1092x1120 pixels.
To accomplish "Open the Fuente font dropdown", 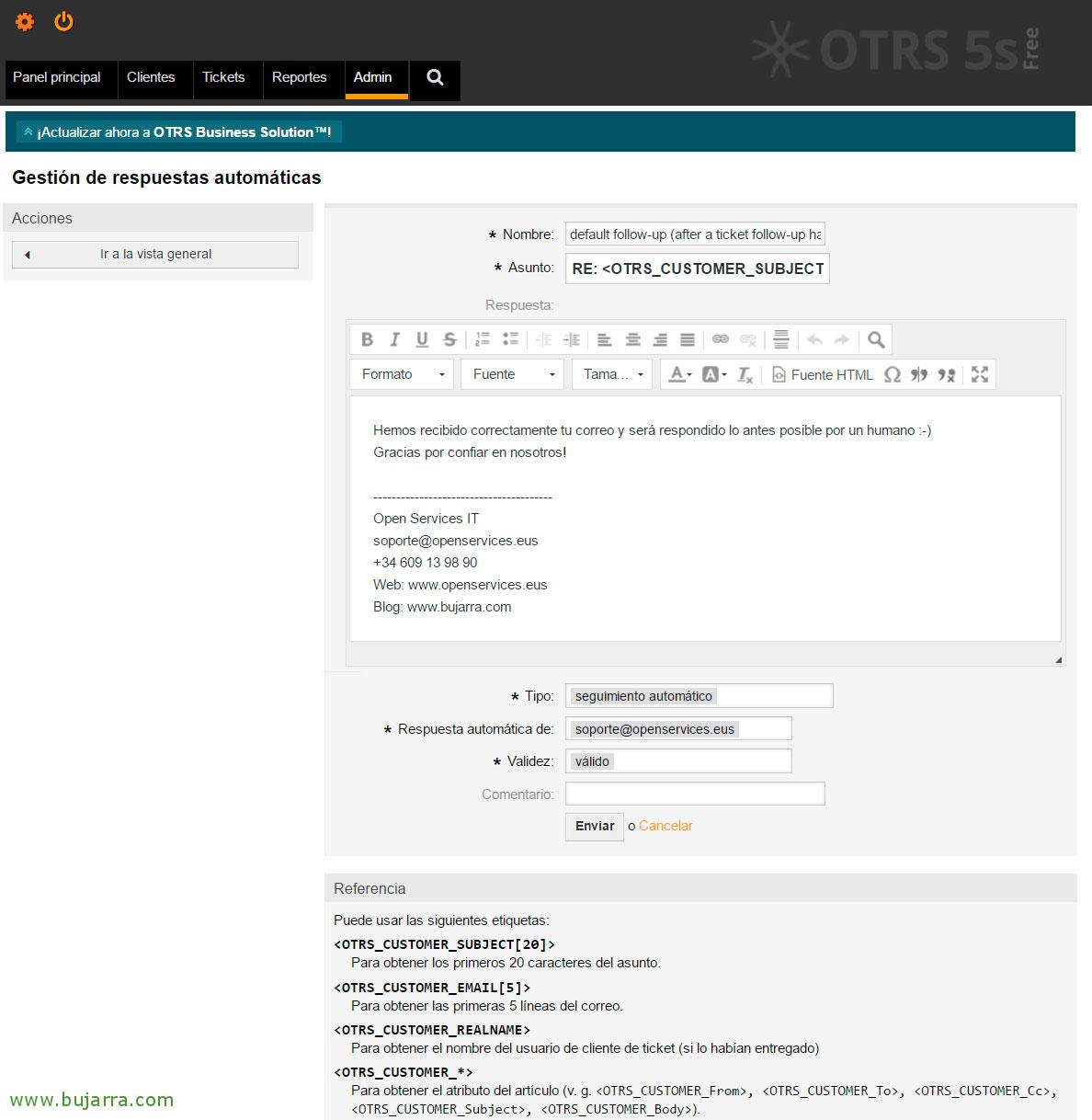I will click(x=513, y=374).
